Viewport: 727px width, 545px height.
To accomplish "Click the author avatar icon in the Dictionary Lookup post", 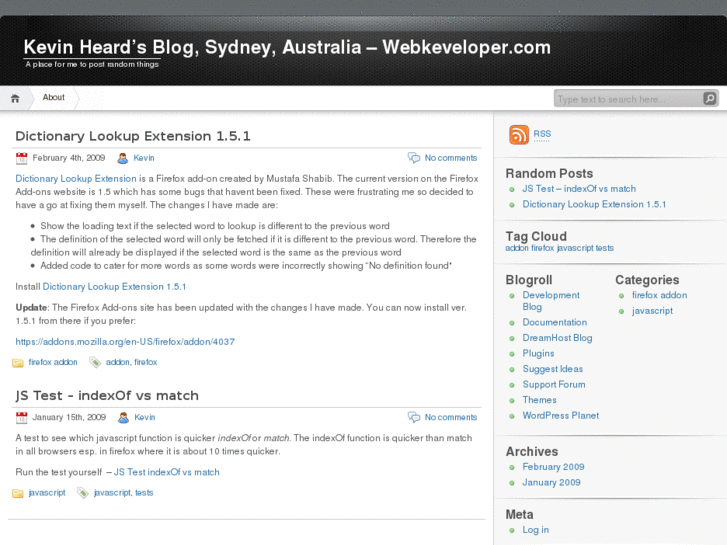I will [122, 158].
